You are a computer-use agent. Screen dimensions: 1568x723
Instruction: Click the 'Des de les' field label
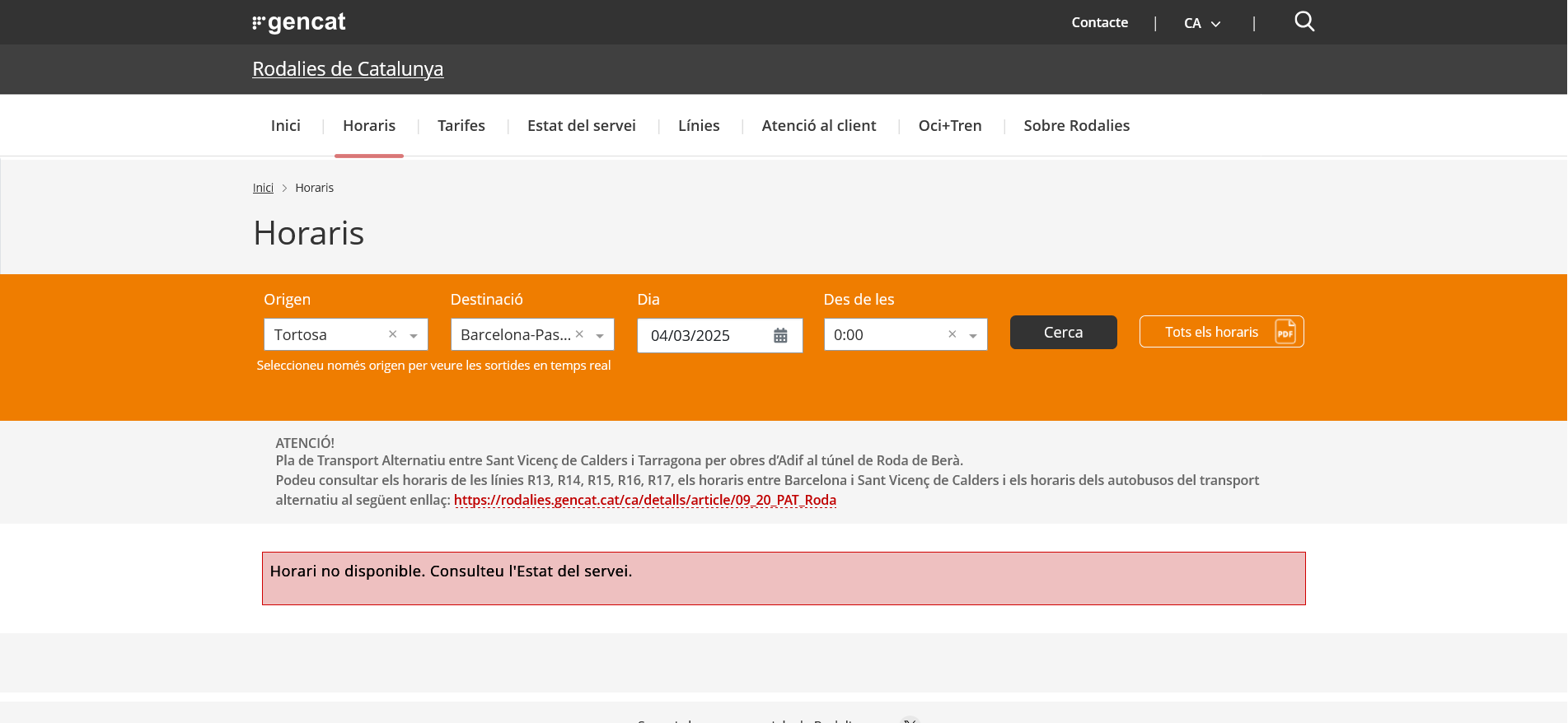click(859, 300)
